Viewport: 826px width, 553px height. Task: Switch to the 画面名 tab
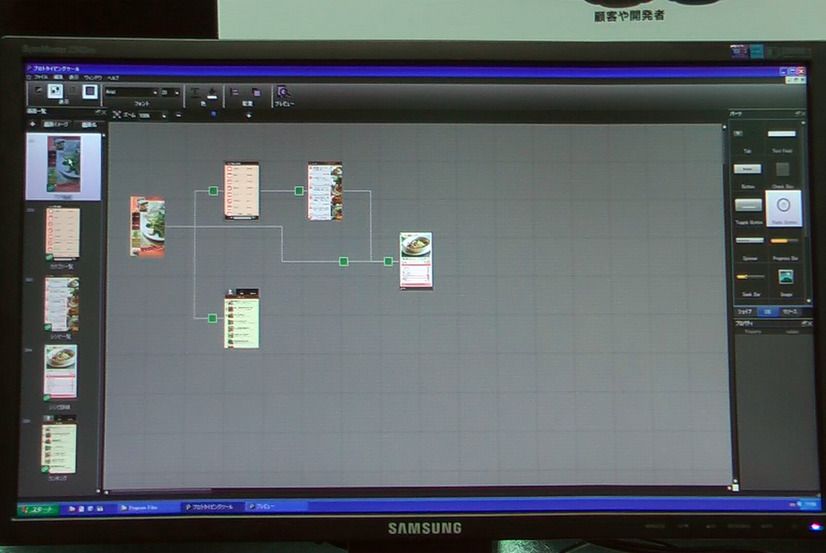(x=89, y=125)
